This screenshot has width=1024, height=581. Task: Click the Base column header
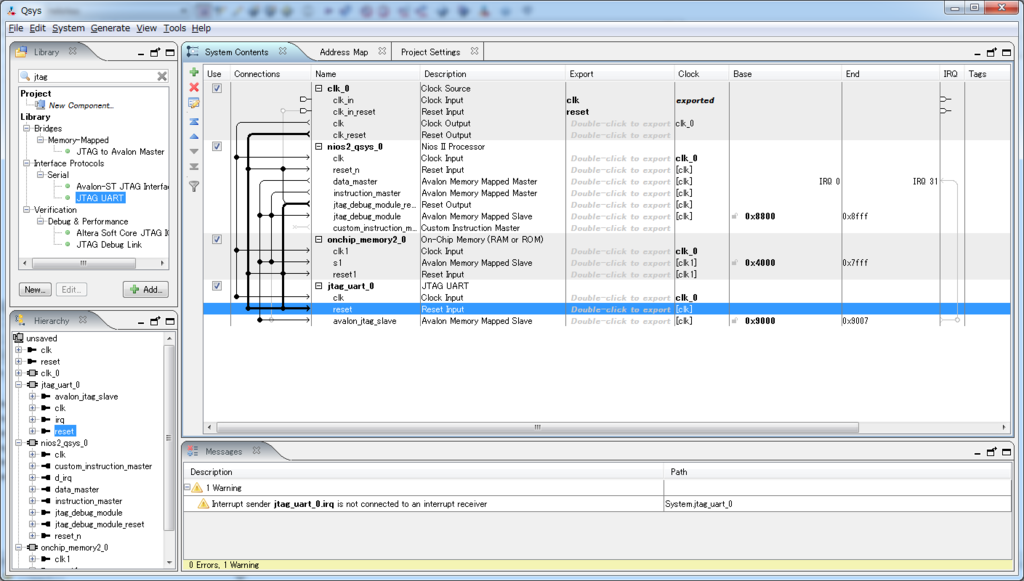coord(784,74)
